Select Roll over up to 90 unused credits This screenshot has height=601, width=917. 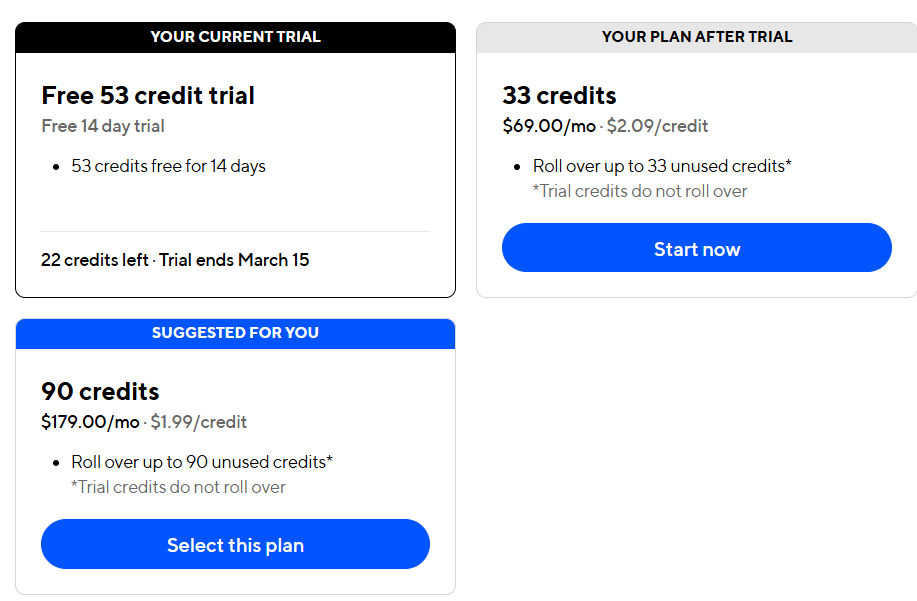201,462
